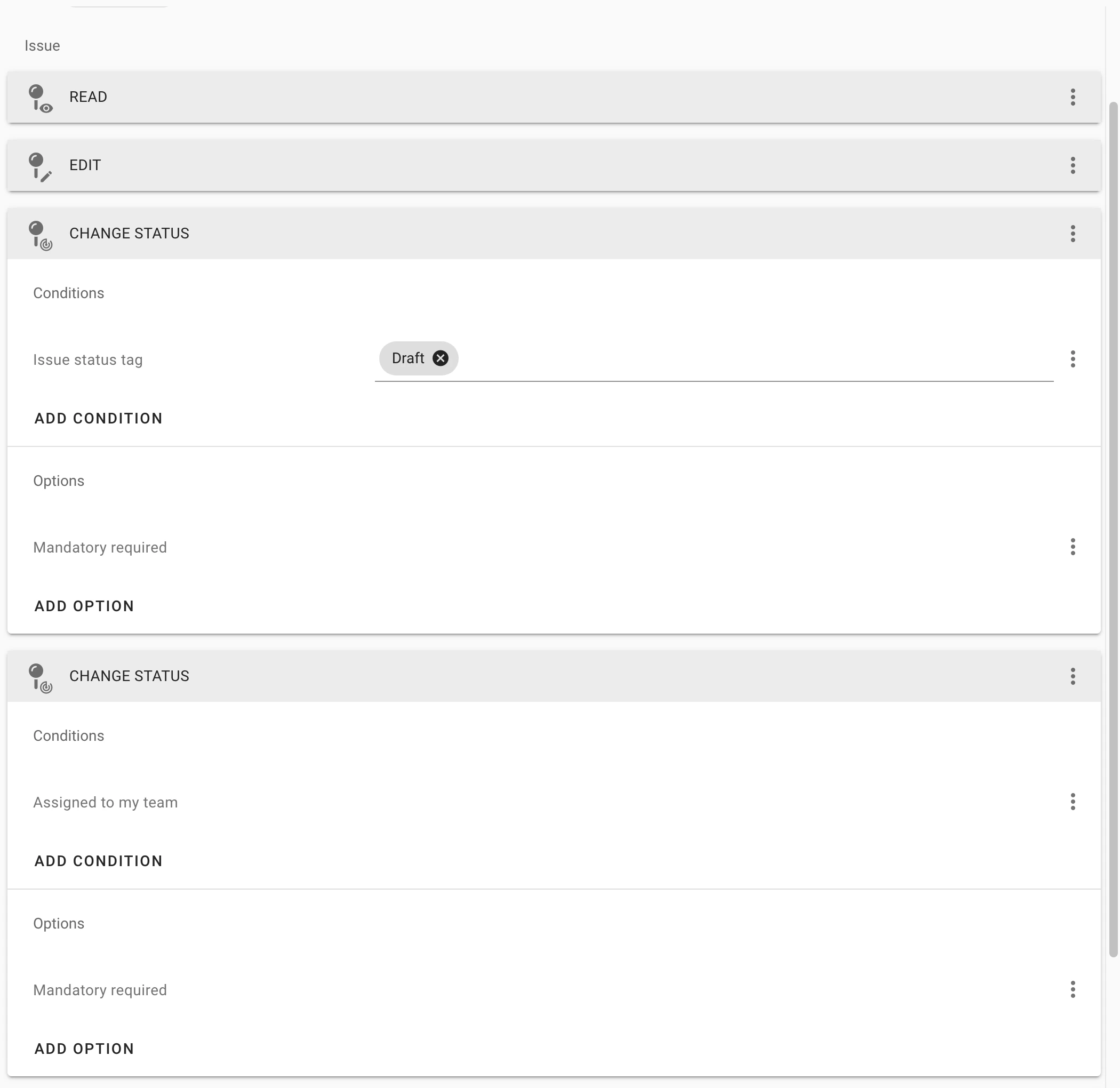1120x1088 pixels.
Task: Click the second CHANGE STATUS pin-with-target icon
Action: pyautogui.click(x=40, y=677)
